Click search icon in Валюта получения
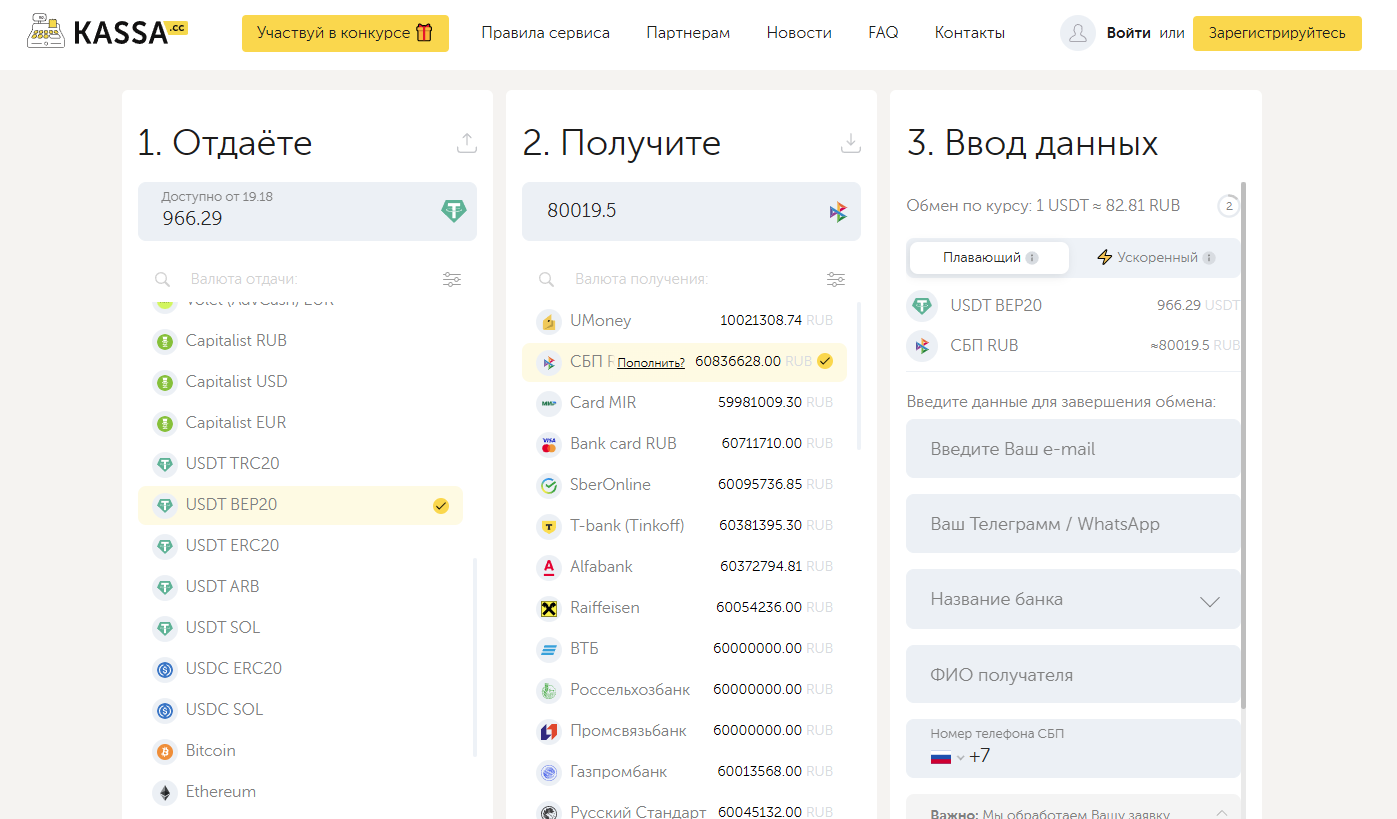 [x=546, y=280]
